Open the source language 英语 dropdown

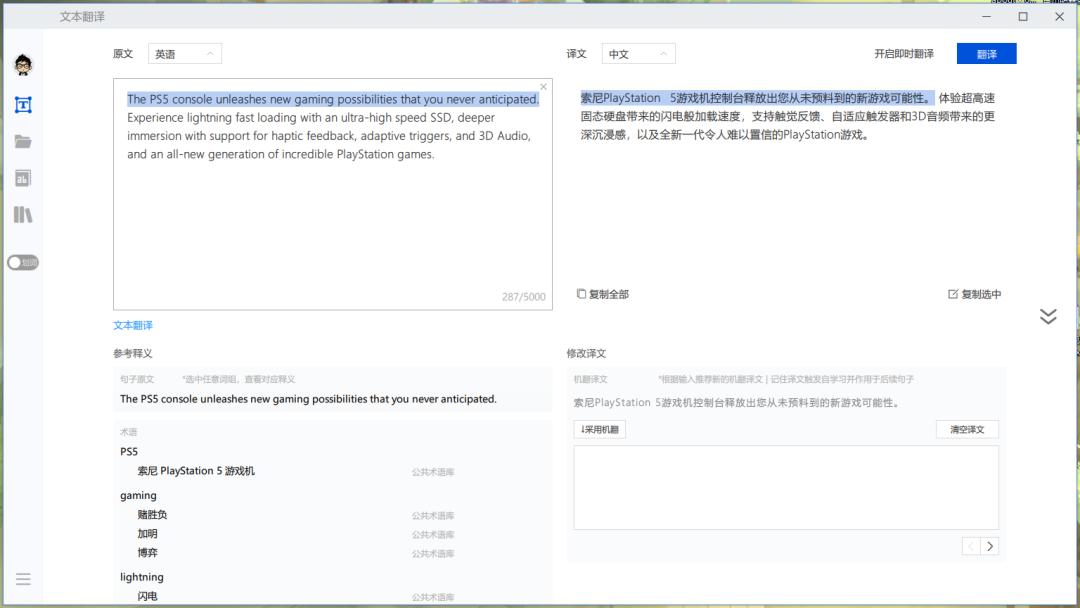click(x=185, y=53)
